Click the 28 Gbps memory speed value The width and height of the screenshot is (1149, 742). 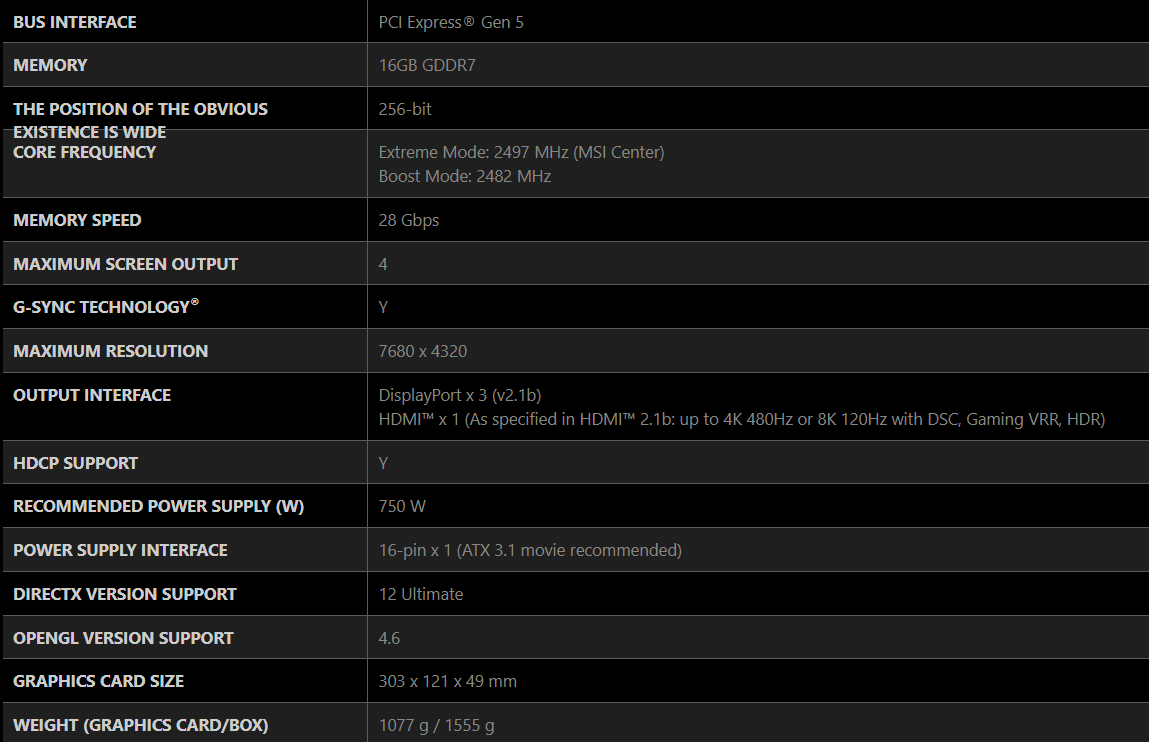(x=408, y=220)
